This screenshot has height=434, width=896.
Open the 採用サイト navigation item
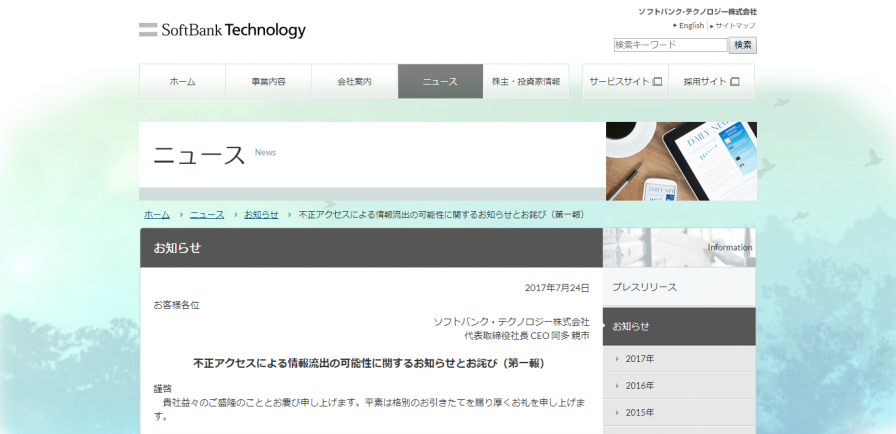(711, 81)
